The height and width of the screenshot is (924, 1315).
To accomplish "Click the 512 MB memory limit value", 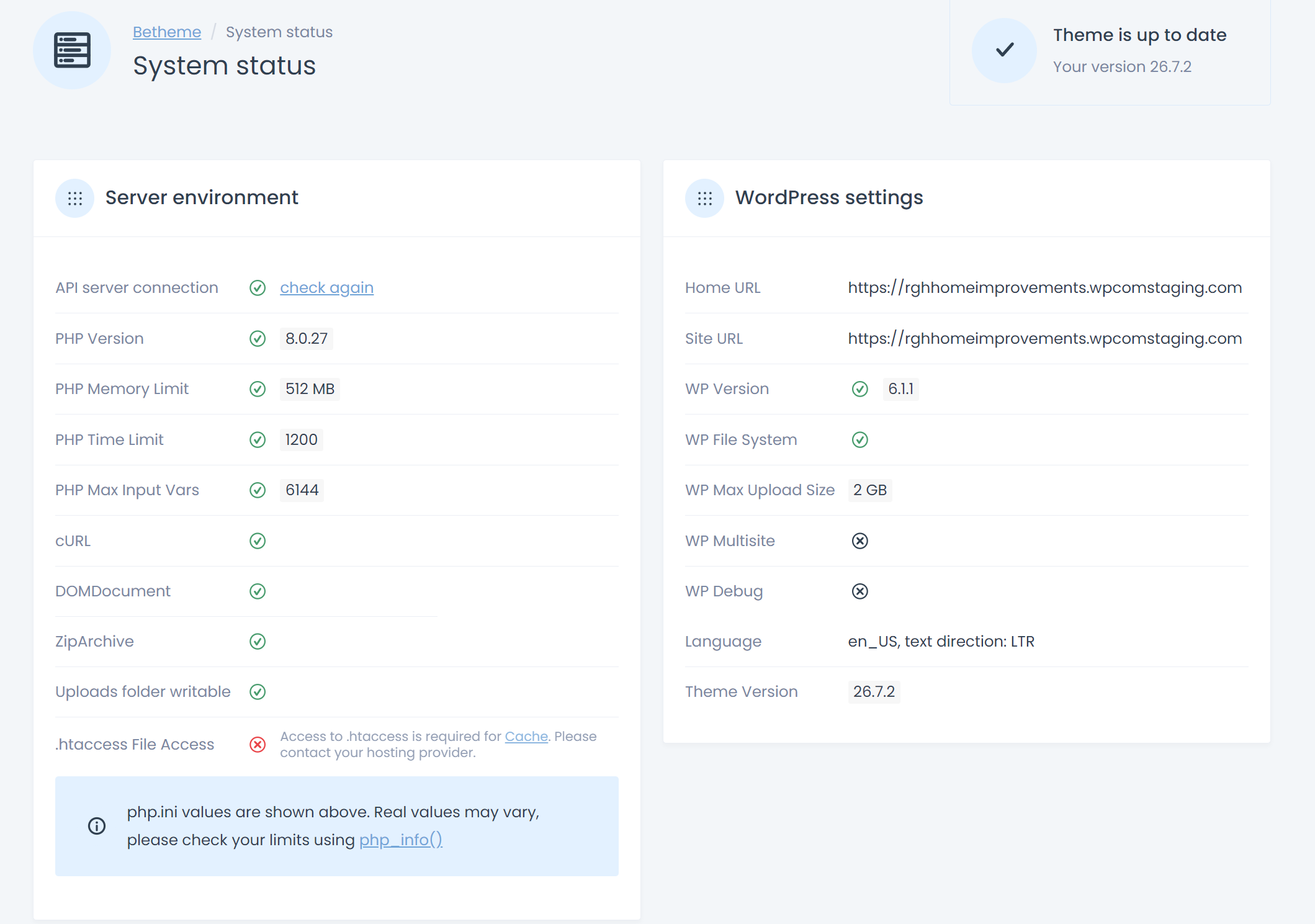I will coord(310,389).
